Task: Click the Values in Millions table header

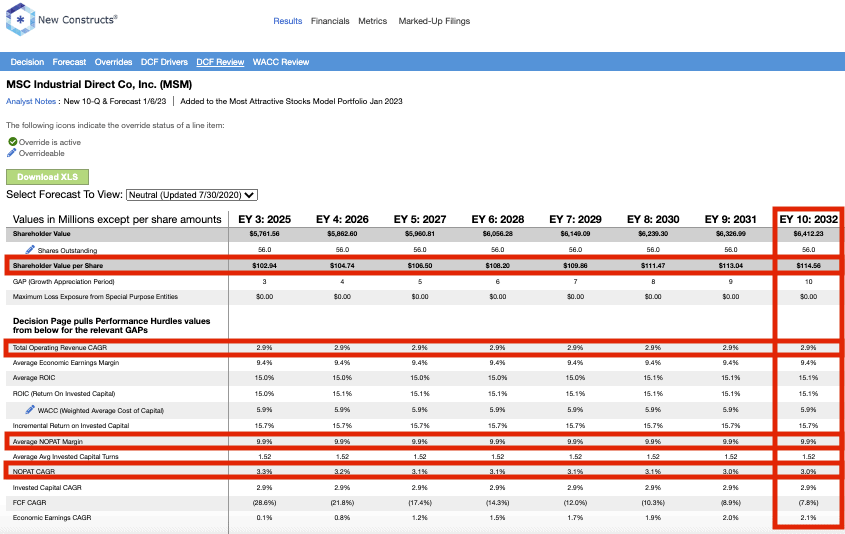Action: click(117, 219)
